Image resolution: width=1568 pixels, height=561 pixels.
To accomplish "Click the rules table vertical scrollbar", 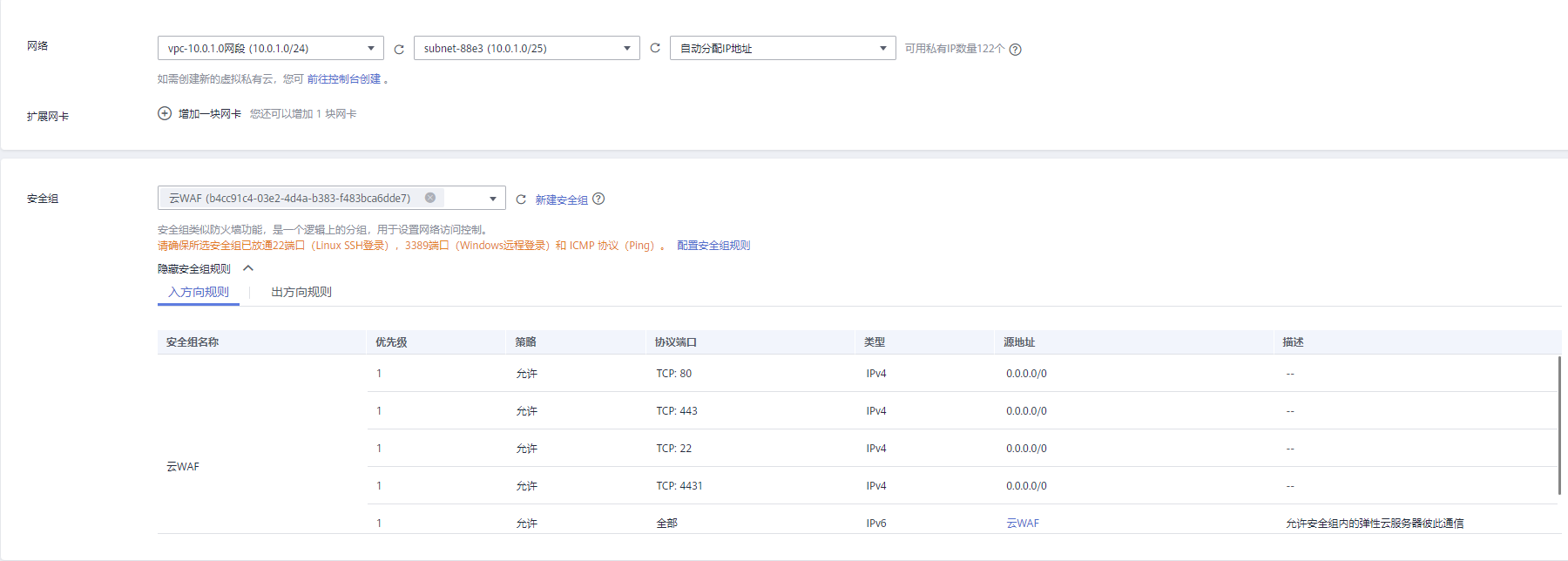I will (x=1558, y=425).
